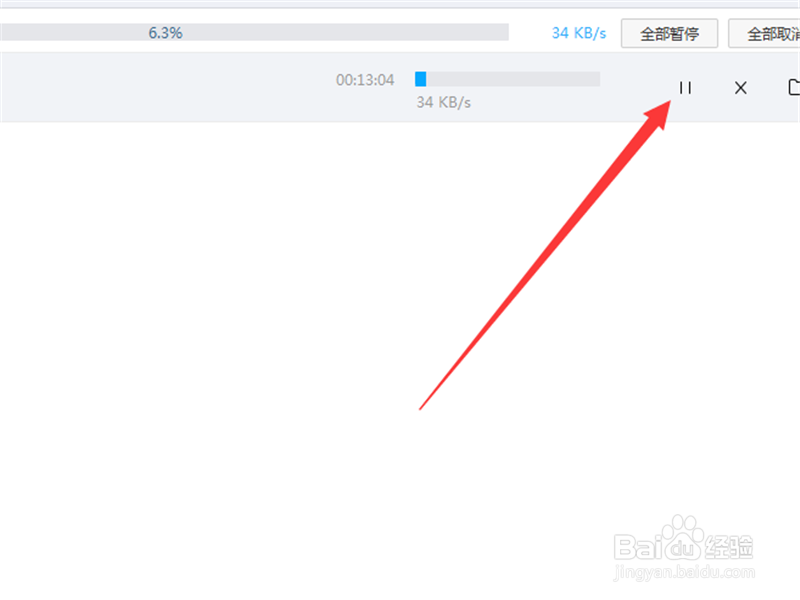Screen dimensions: 800x600
Task: Click the blue 34 KB/s total speed text
Action: [x=579, y=33]
